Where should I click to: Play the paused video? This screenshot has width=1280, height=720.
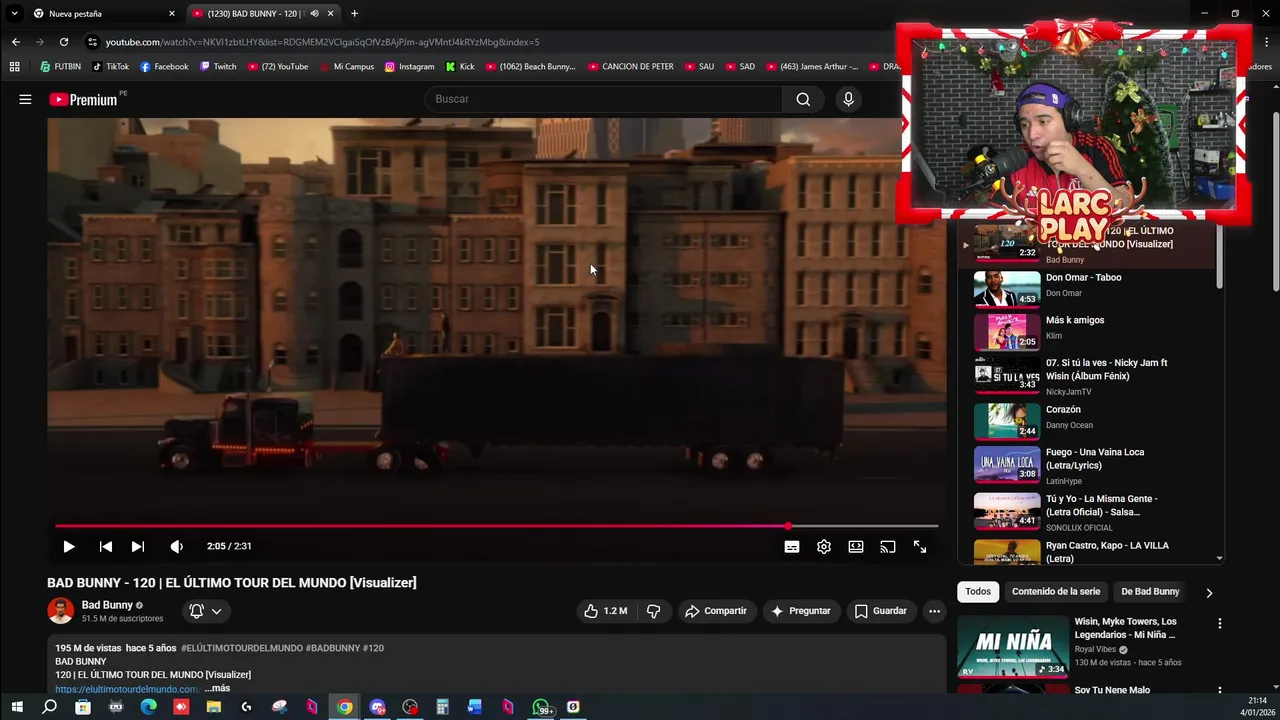68,547
